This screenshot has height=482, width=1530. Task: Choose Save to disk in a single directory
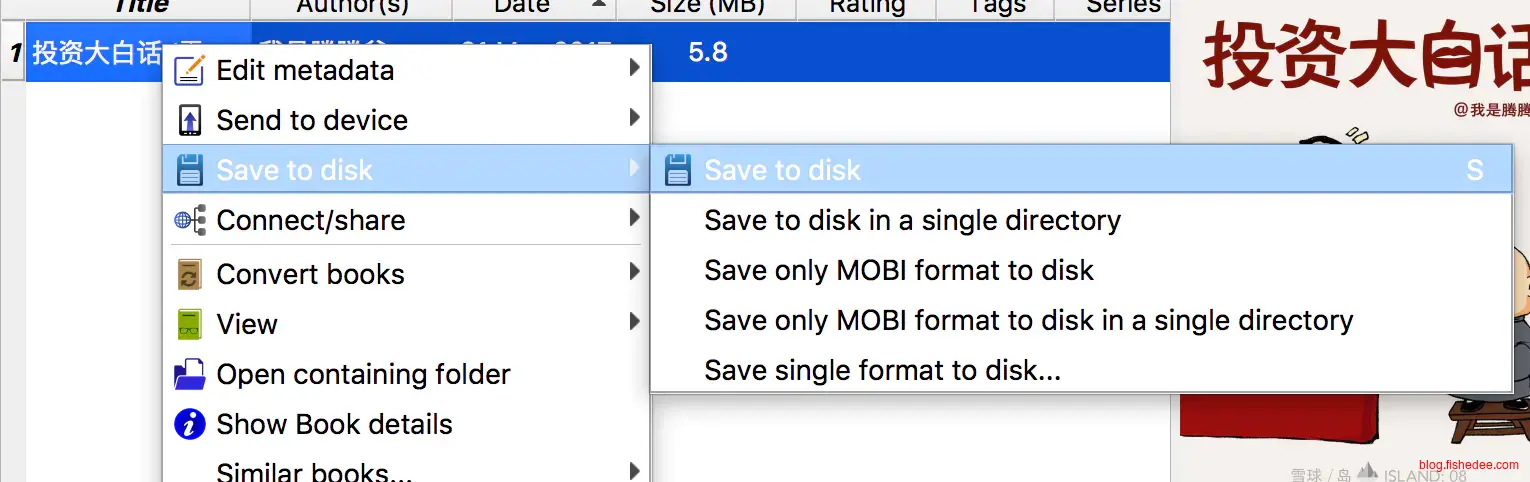point(912,221)
